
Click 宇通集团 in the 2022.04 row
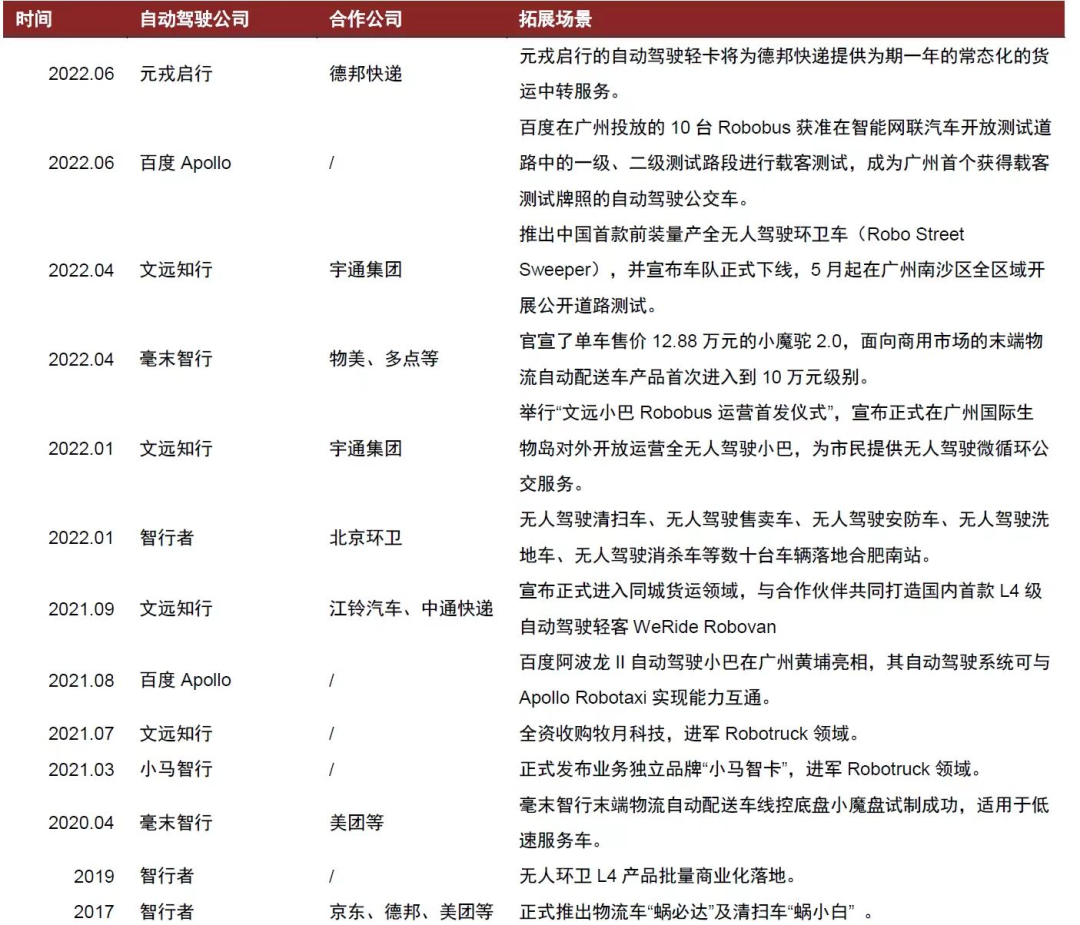point(366,270)
